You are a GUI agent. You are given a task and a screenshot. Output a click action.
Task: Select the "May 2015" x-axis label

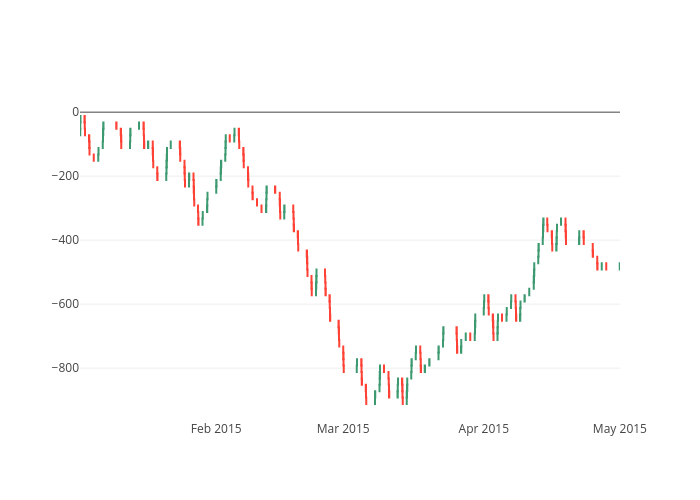[x=619, y=429]
